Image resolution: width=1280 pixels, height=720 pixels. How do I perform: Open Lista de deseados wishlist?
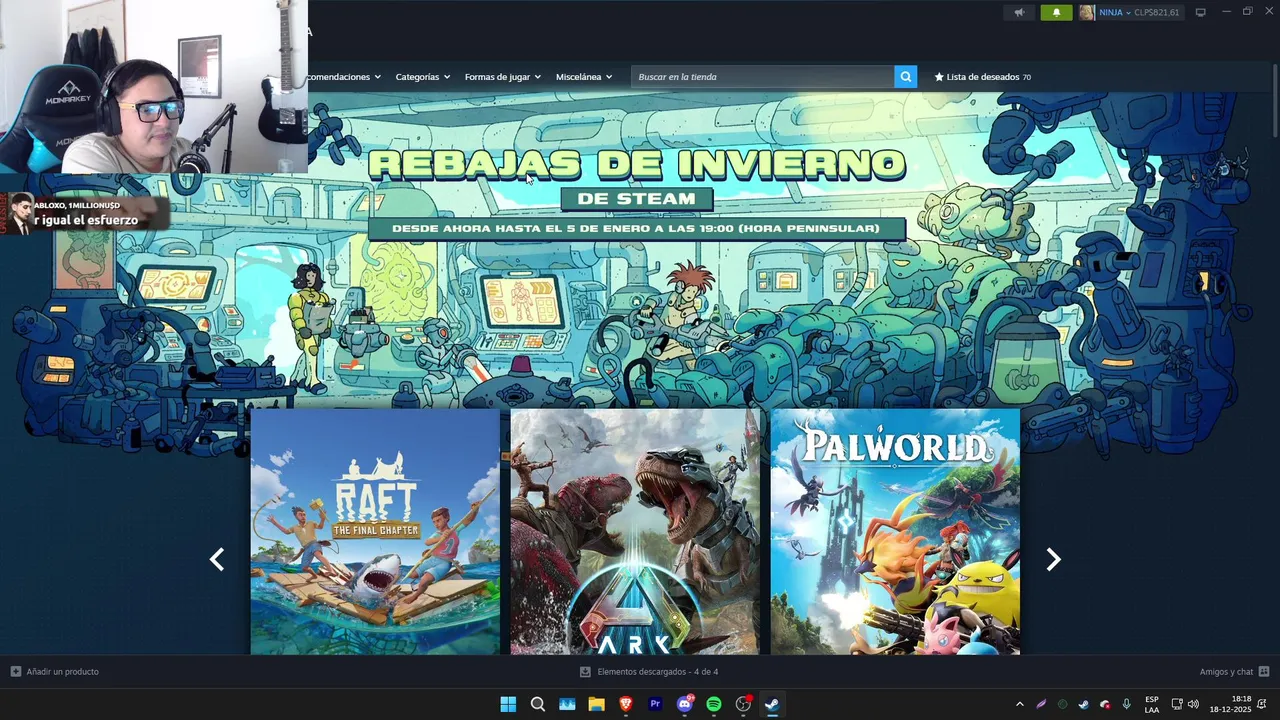click(x=983, y=77)
